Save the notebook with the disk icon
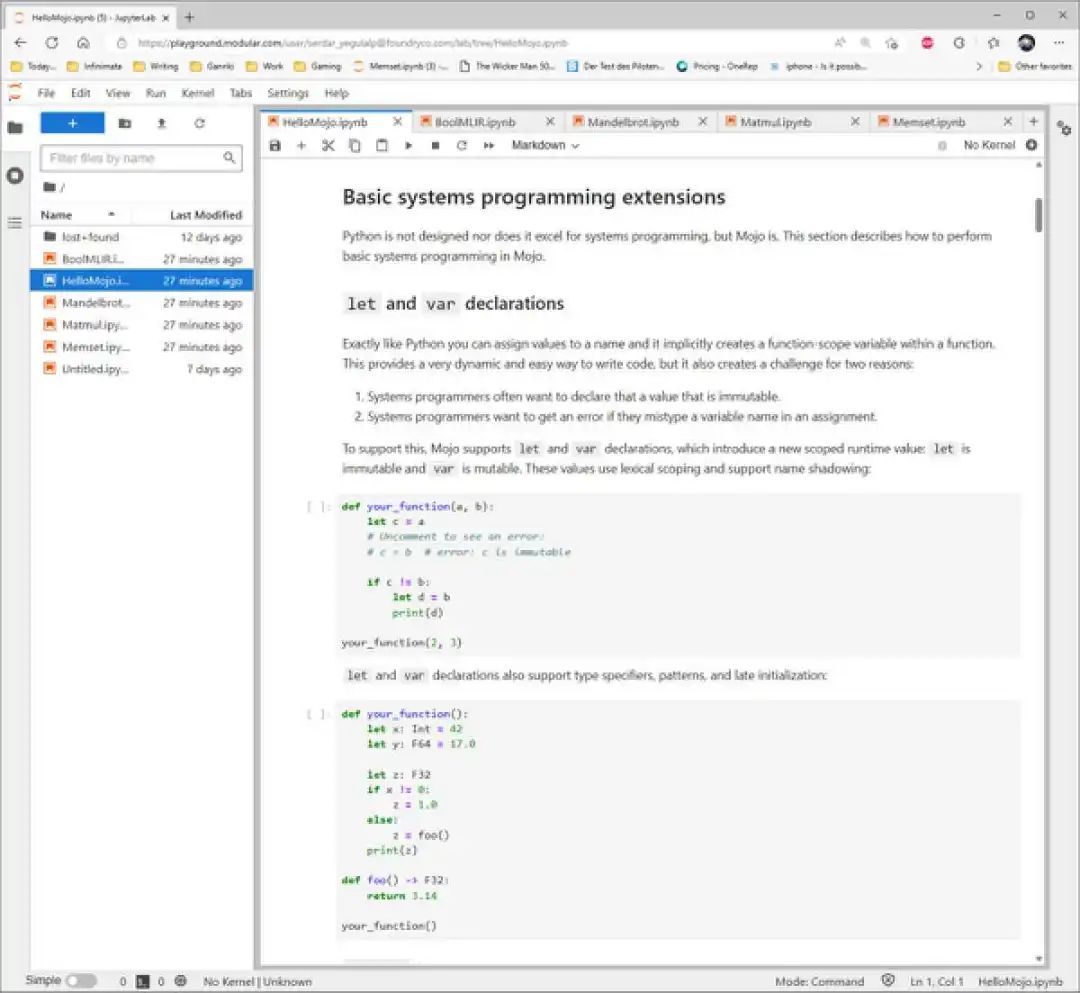The width and height of the screenshot is (1080, 993). point(275,145)
